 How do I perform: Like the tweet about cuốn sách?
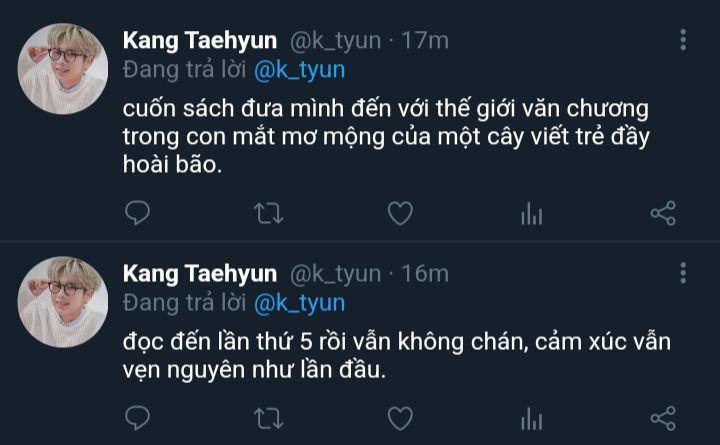(x=400, y=214)
